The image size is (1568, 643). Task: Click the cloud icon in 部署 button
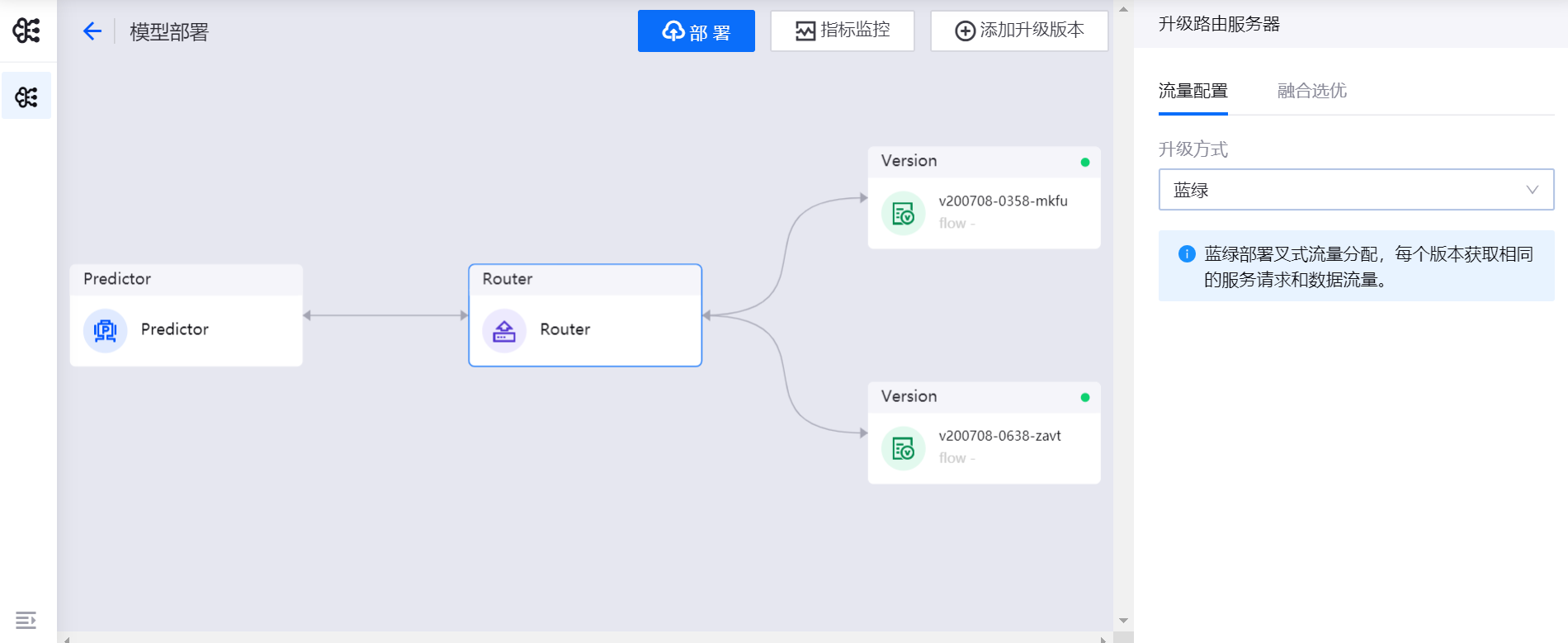point(673,31)
